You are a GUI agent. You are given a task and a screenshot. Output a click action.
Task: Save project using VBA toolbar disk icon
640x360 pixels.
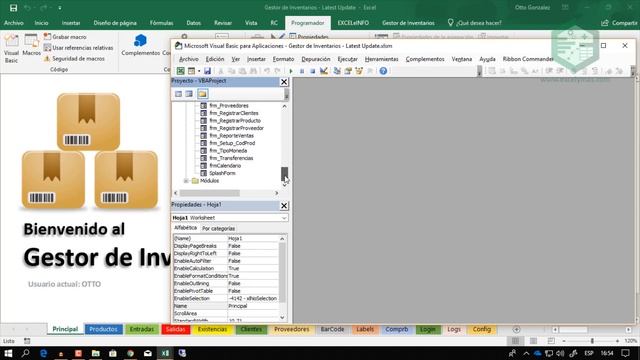point(207,71)
